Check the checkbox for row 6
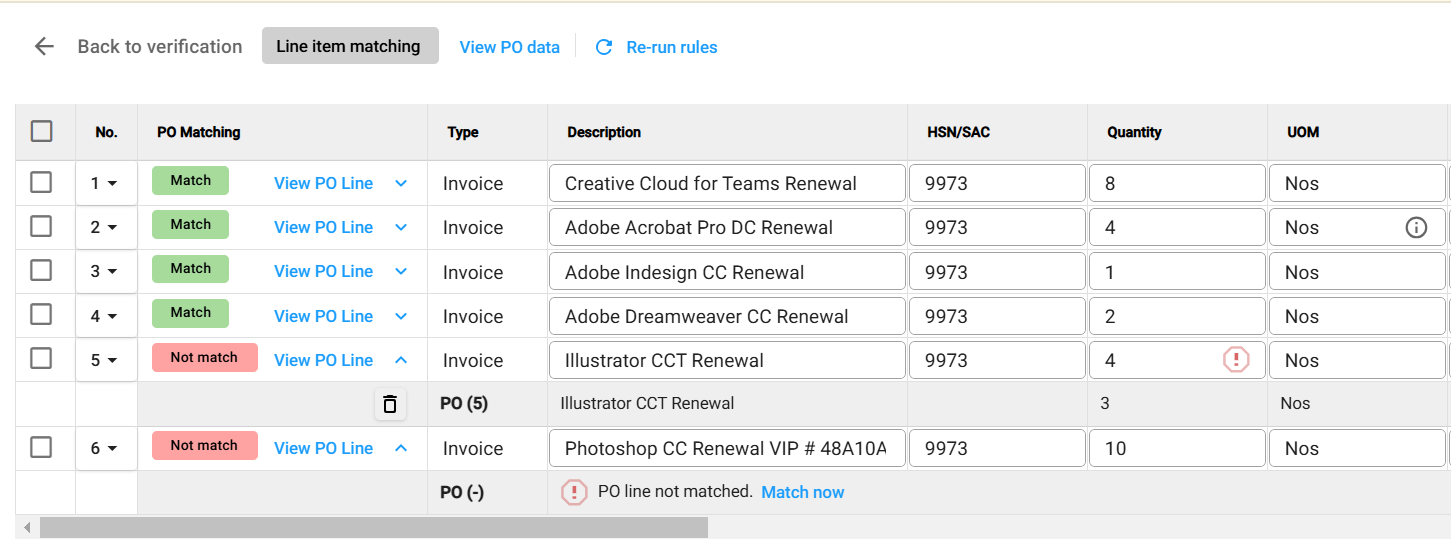Image resolution: width=1451 pixels, height=539 pixels. (41, 447)
